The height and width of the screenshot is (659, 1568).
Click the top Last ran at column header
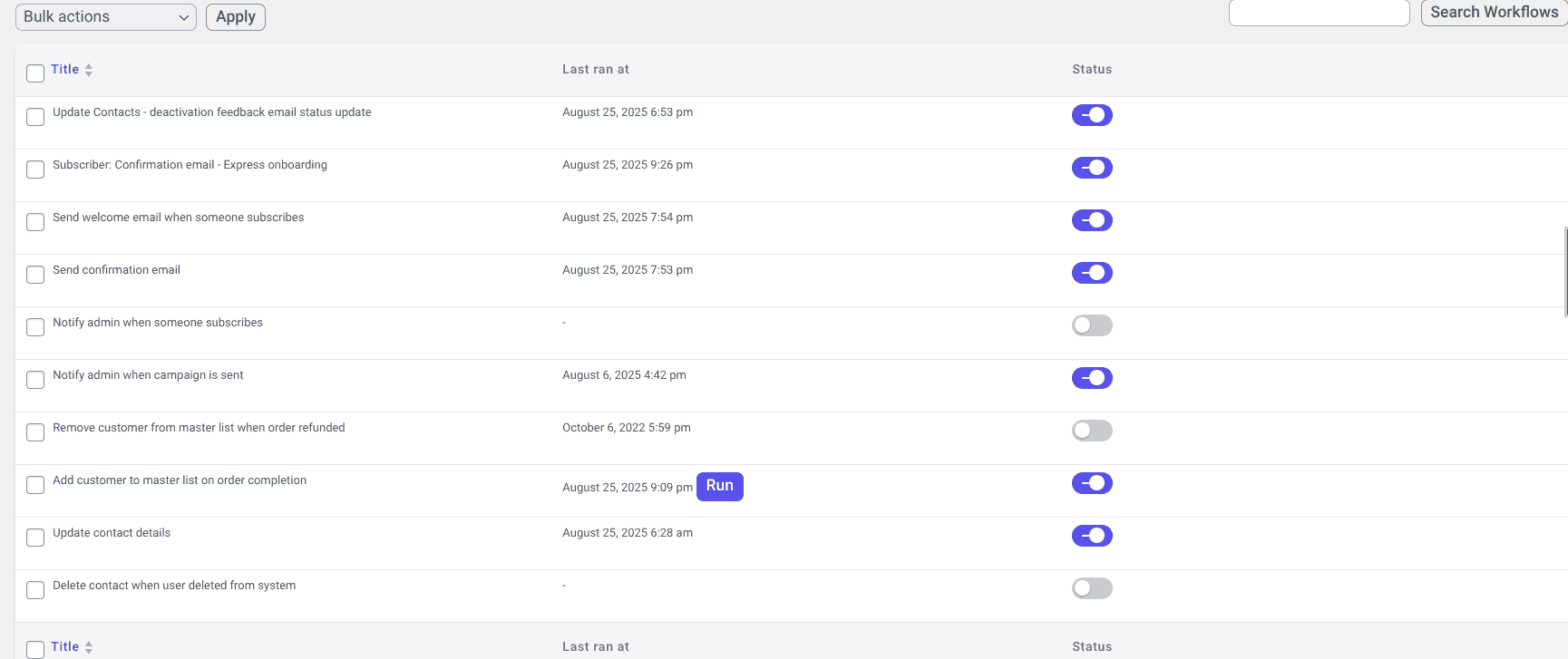pyautogui.click(x=596, y=70)
